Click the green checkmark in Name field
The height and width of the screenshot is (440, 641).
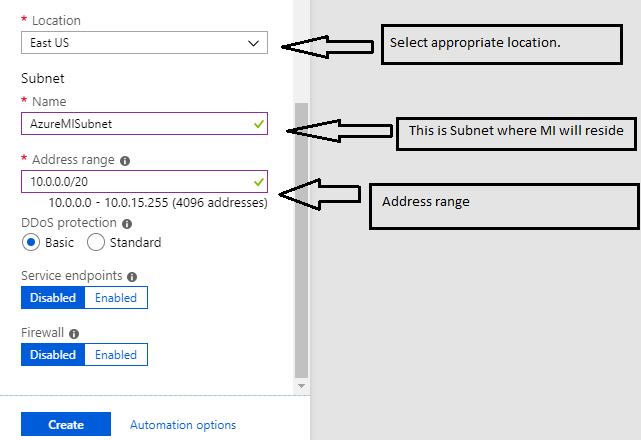[x=258, y=123]
